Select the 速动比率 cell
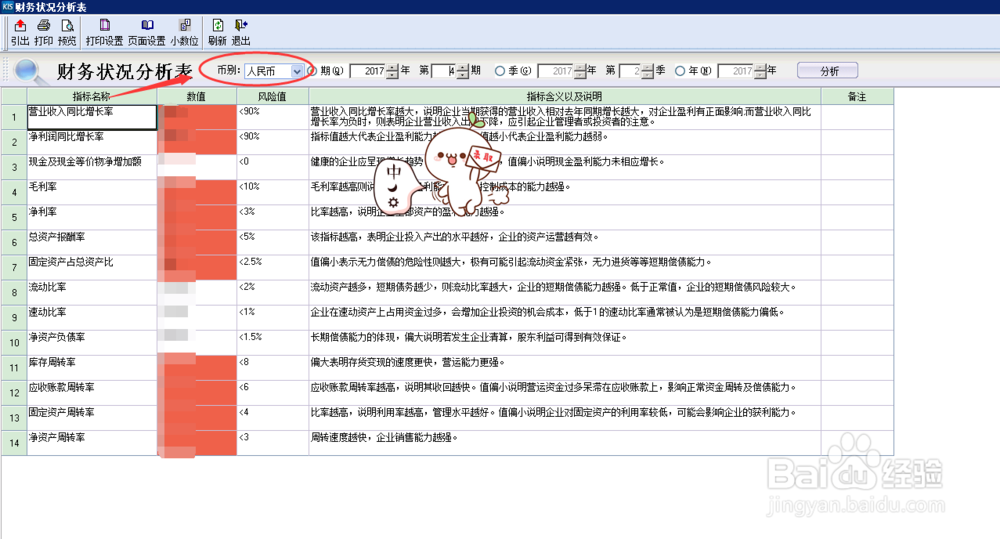Screen dimensions: 1000x539 tap(92, 318)
